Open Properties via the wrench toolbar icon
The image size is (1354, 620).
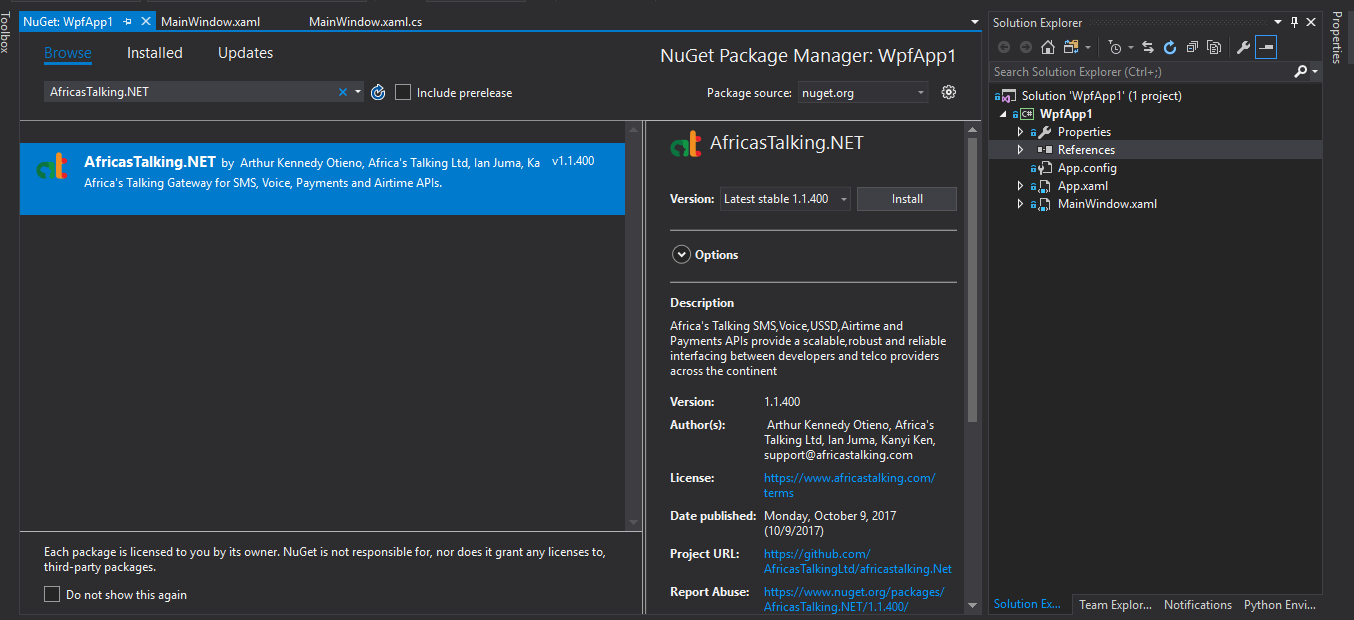coord(1244,47)
